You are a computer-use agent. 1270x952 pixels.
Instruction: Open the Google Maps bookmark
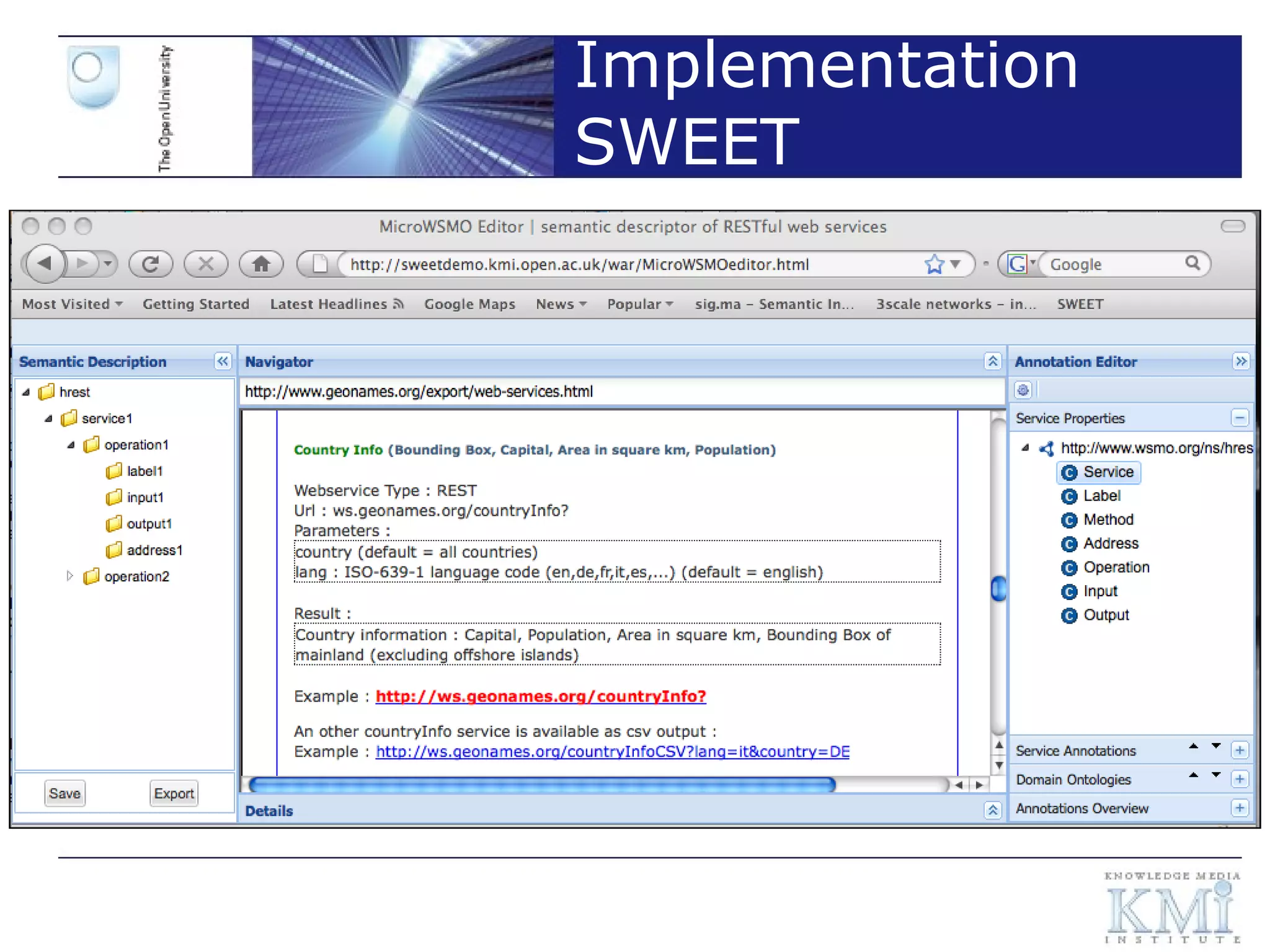tap(469, 304)
